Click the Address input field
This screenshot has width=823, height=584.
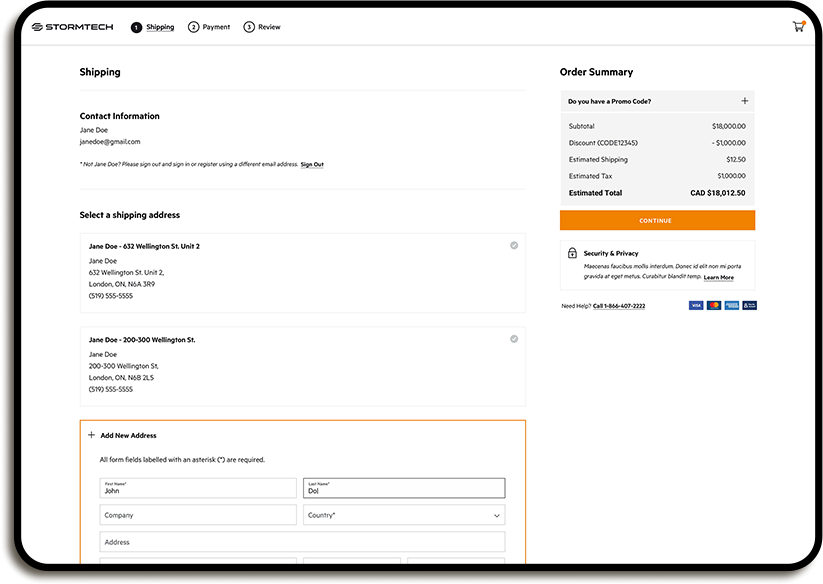[x=302, y=541]
